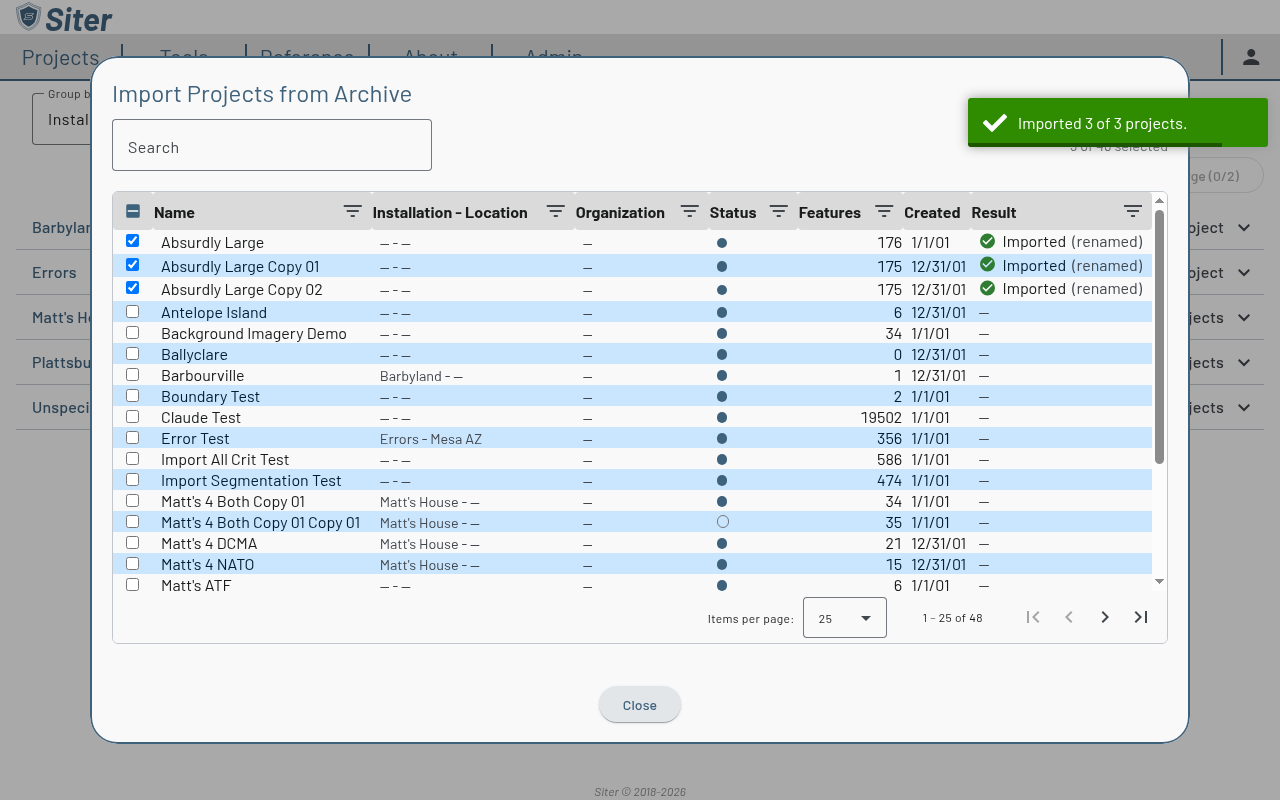Open the Result column filter icon
Screen dimensions: 1280x800
1133,212
